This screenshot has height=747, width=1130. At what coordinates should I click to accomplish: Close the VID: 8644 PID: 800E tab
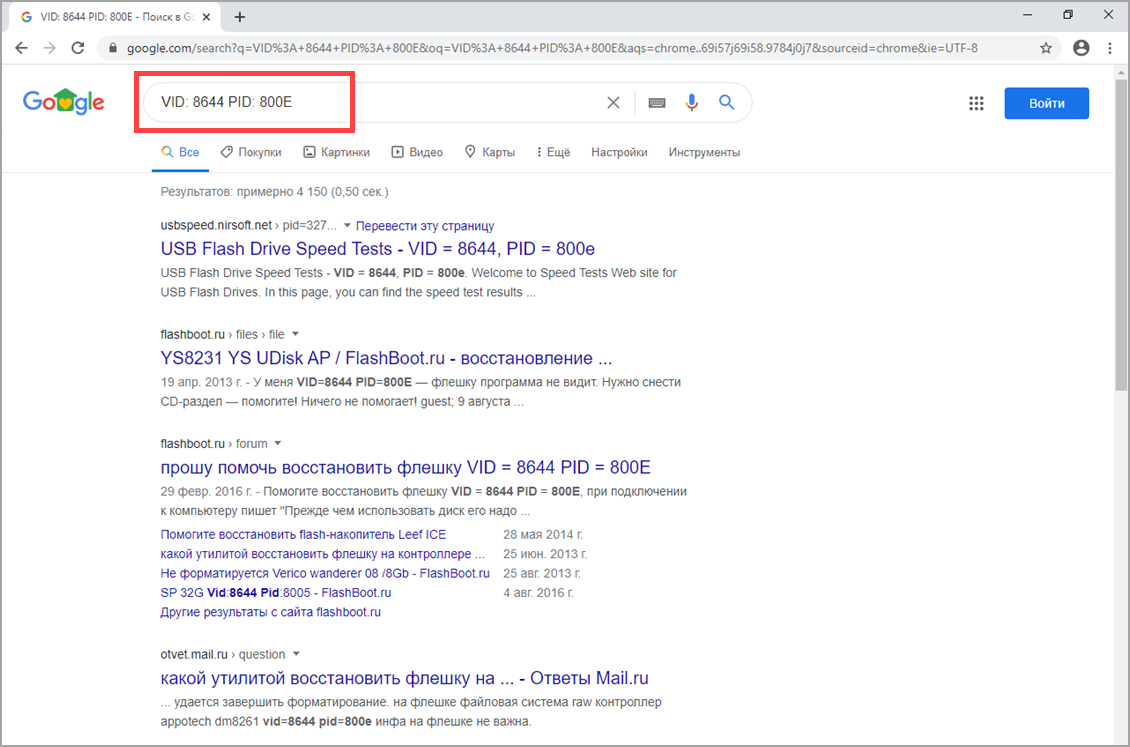pos(206,17)
